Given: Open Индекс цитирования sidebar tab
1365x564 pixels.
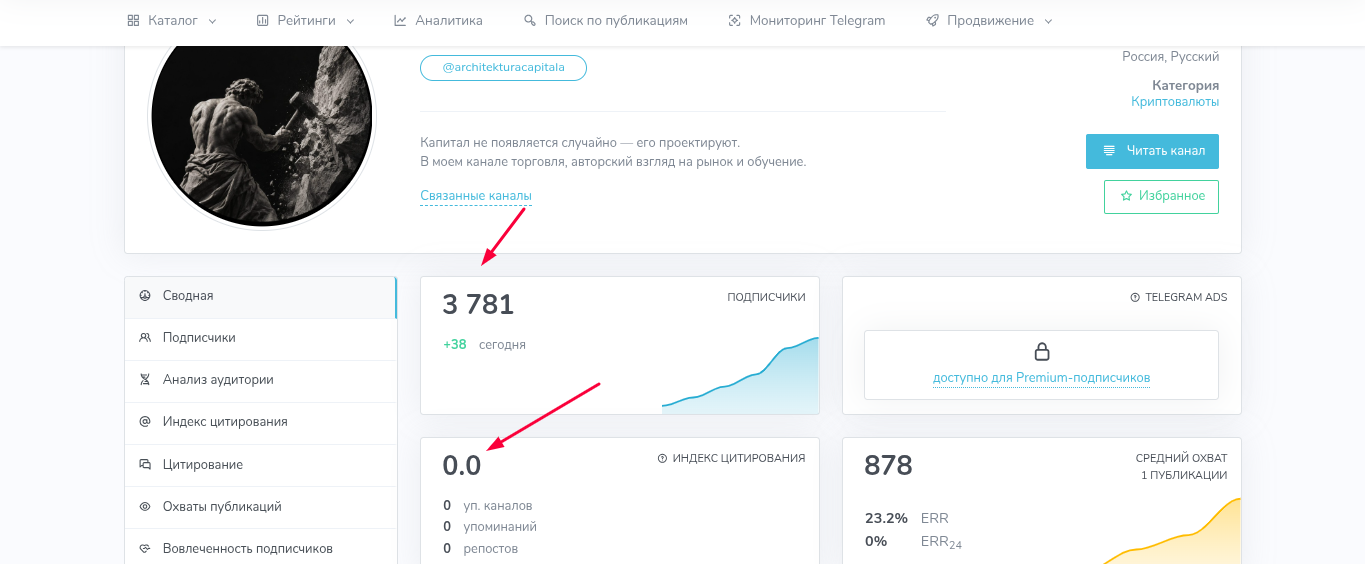Looking at the screenshot, I should [260, 422].
